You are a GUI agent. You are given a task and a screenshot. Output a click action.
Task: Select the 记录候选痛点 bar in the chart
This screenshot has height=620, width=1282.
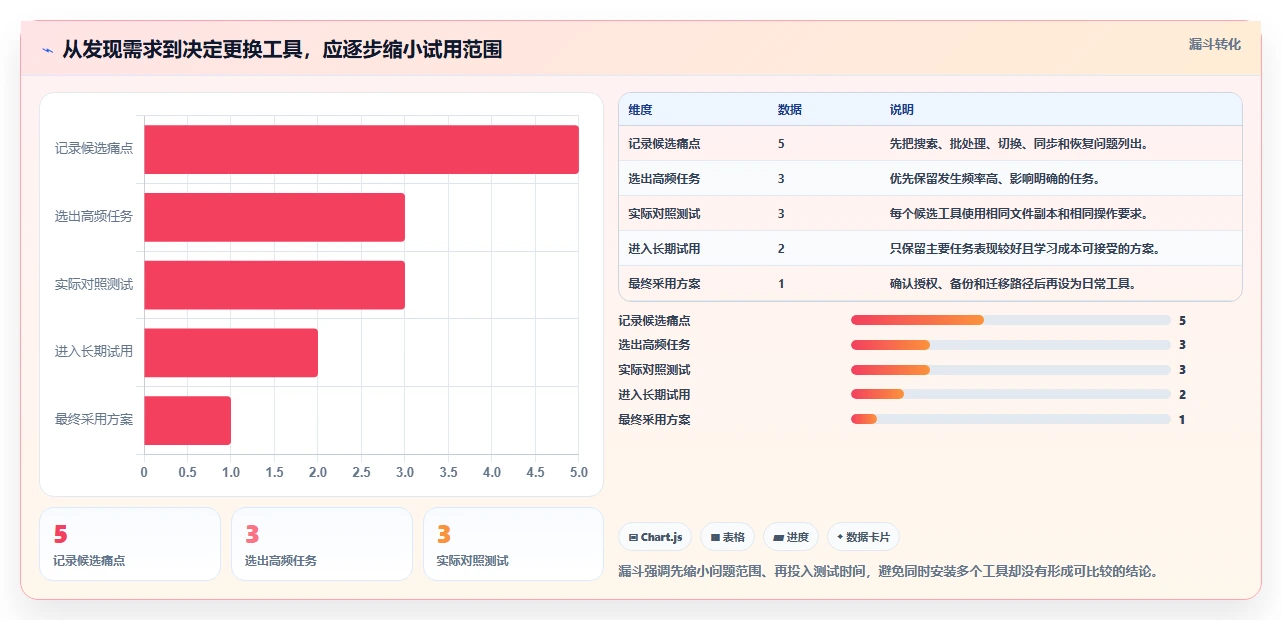point(361,149)
